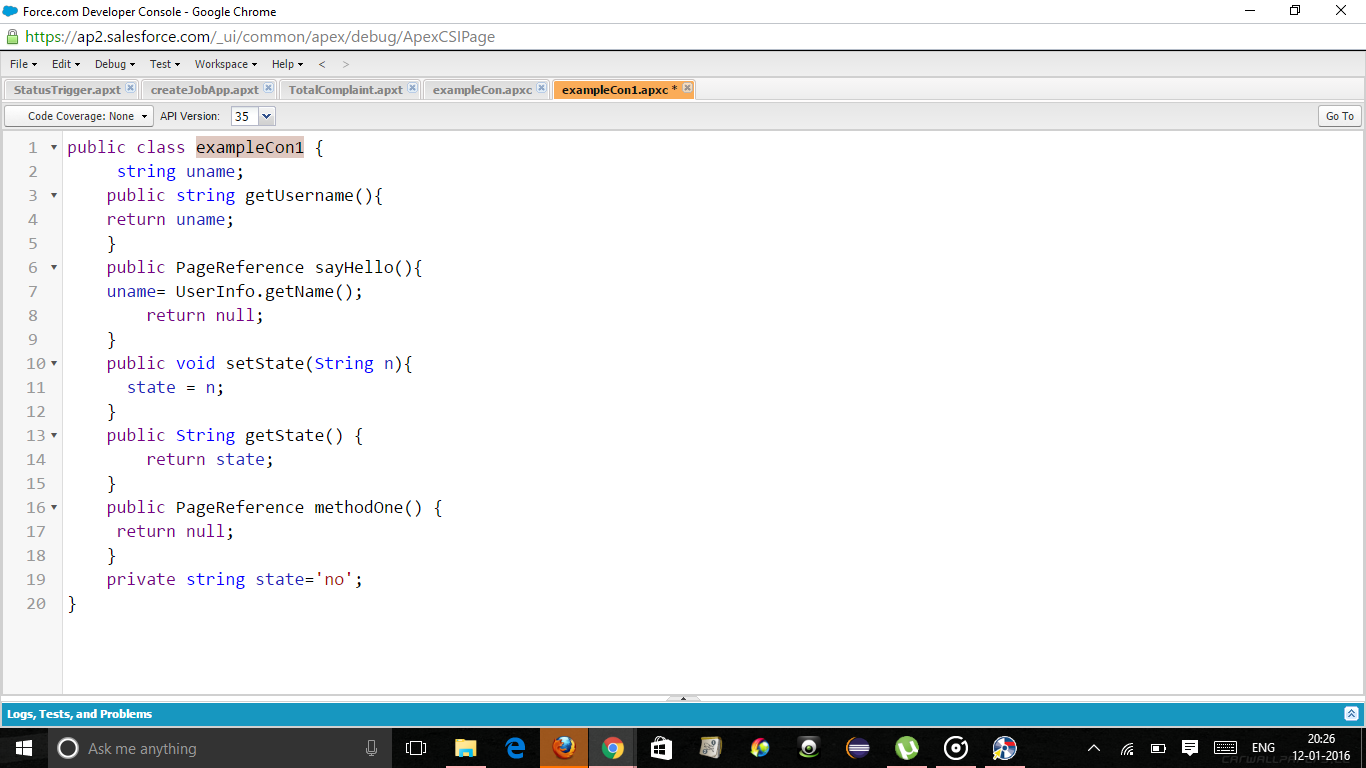Image resolution: width=1366 pixels, height=768 pixels.
Task: Click 'return null;' on line 17
Action: click(x=176, y=532)
